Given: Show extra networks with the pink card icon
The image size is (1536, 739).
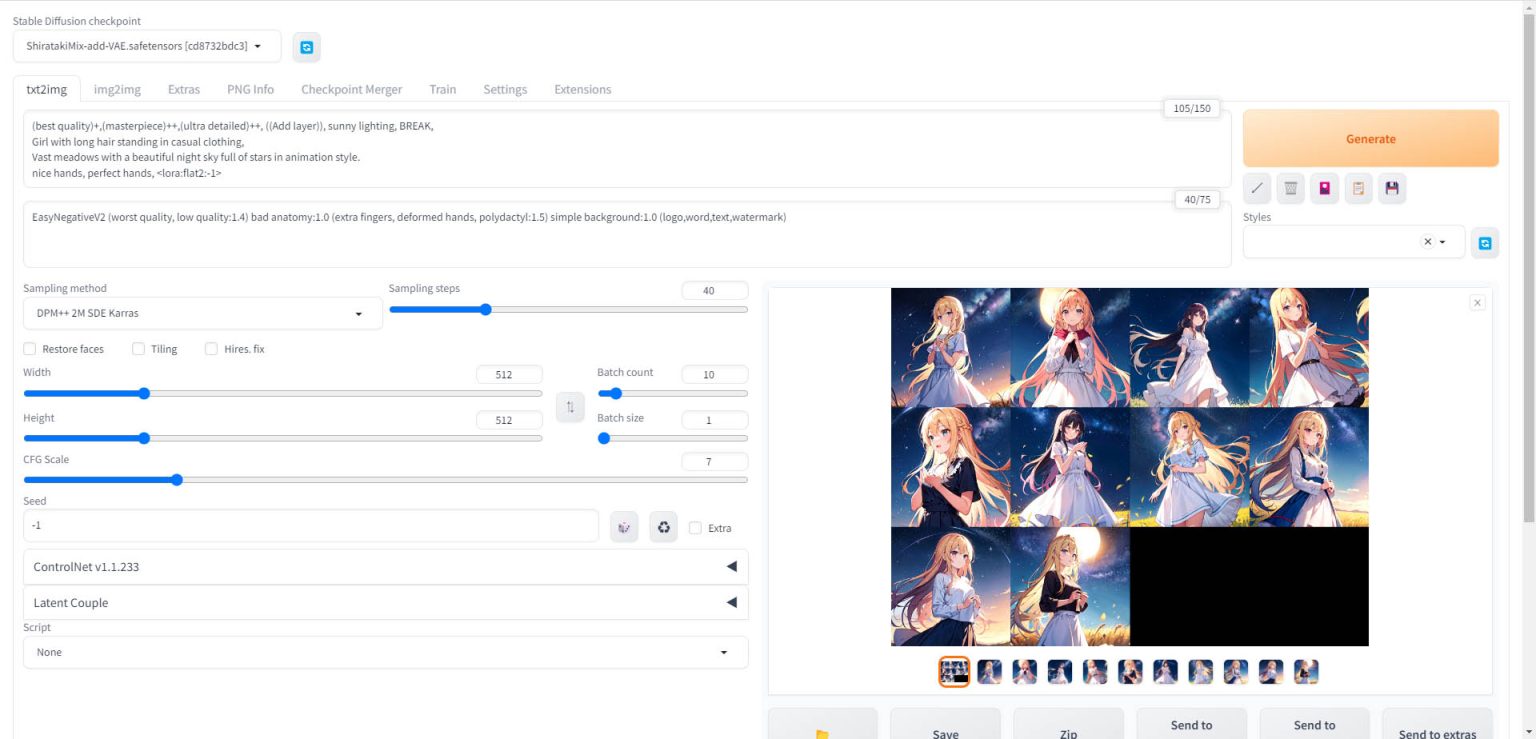Looking at the screenshot, I should click(1324, 188).
